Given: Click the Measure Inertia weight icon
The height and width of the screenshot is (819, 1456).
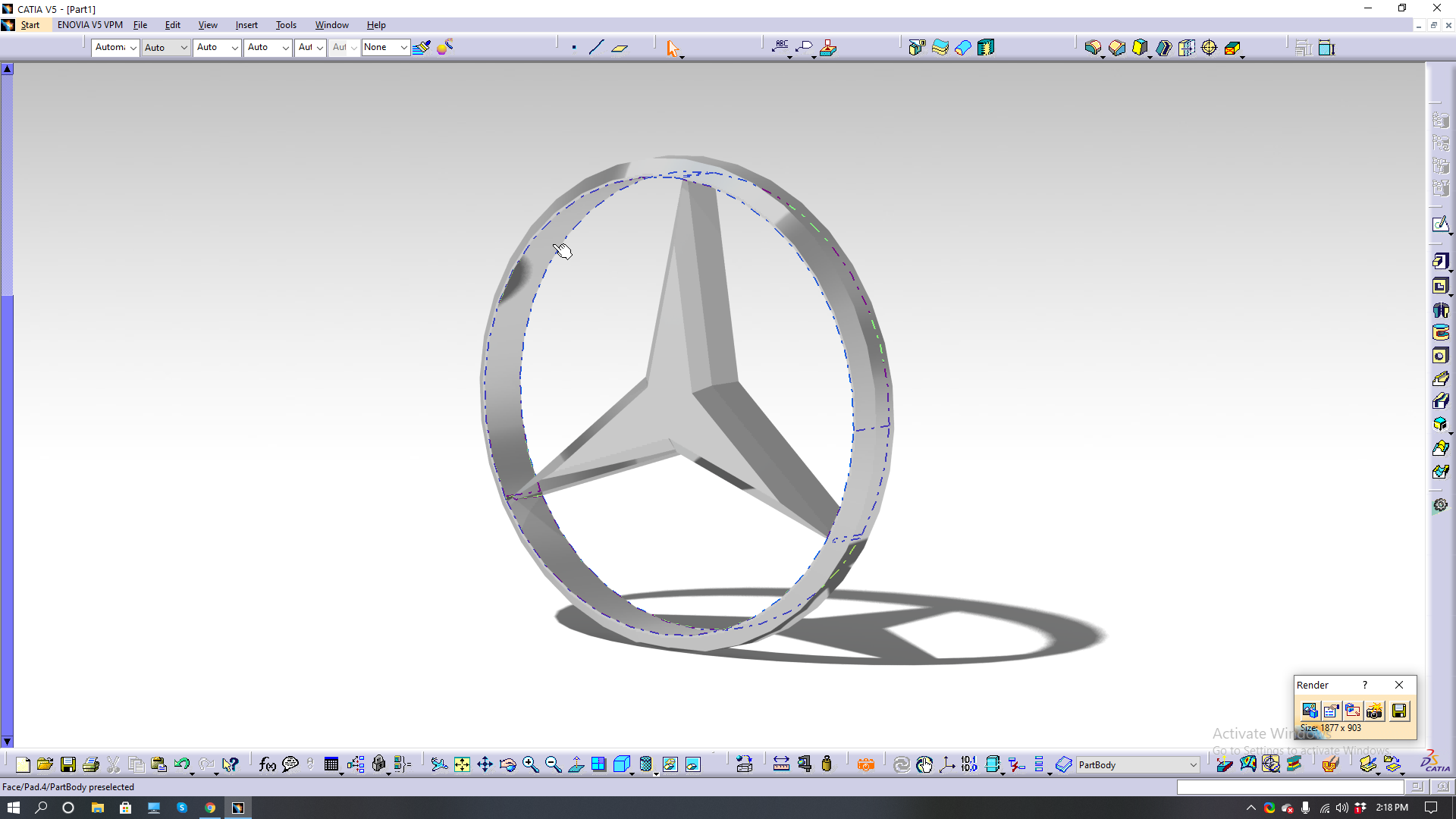Looking at the screenshot, I should [x=827, y=764].
